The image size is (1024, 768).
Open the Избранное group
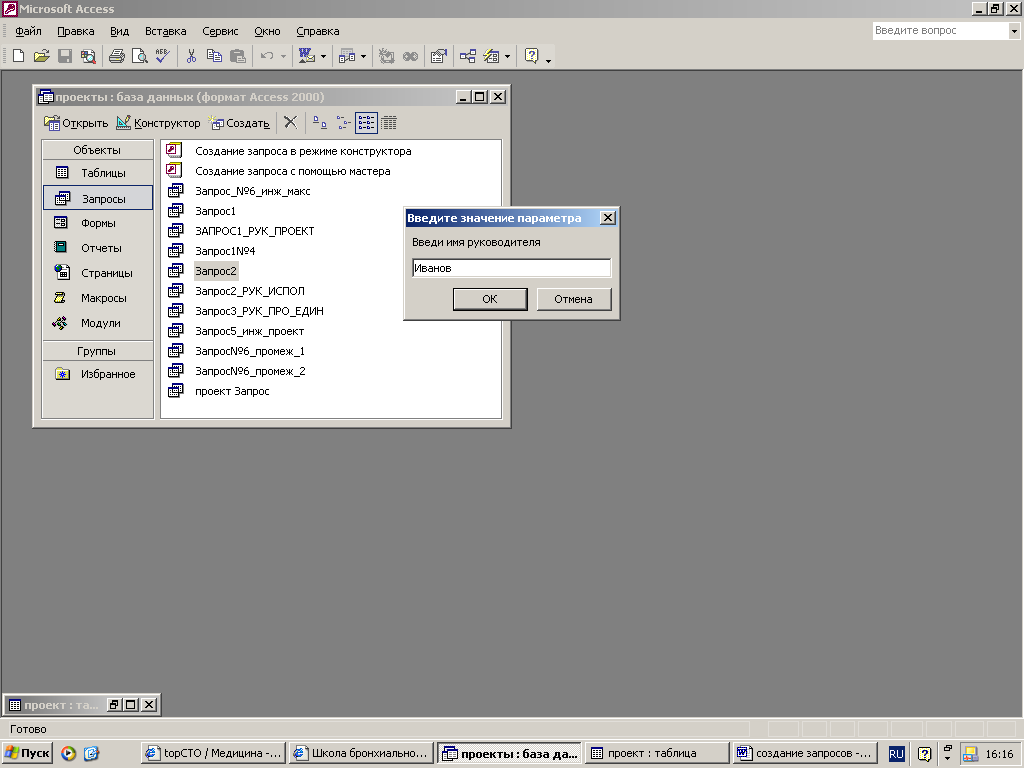point(98,374)
